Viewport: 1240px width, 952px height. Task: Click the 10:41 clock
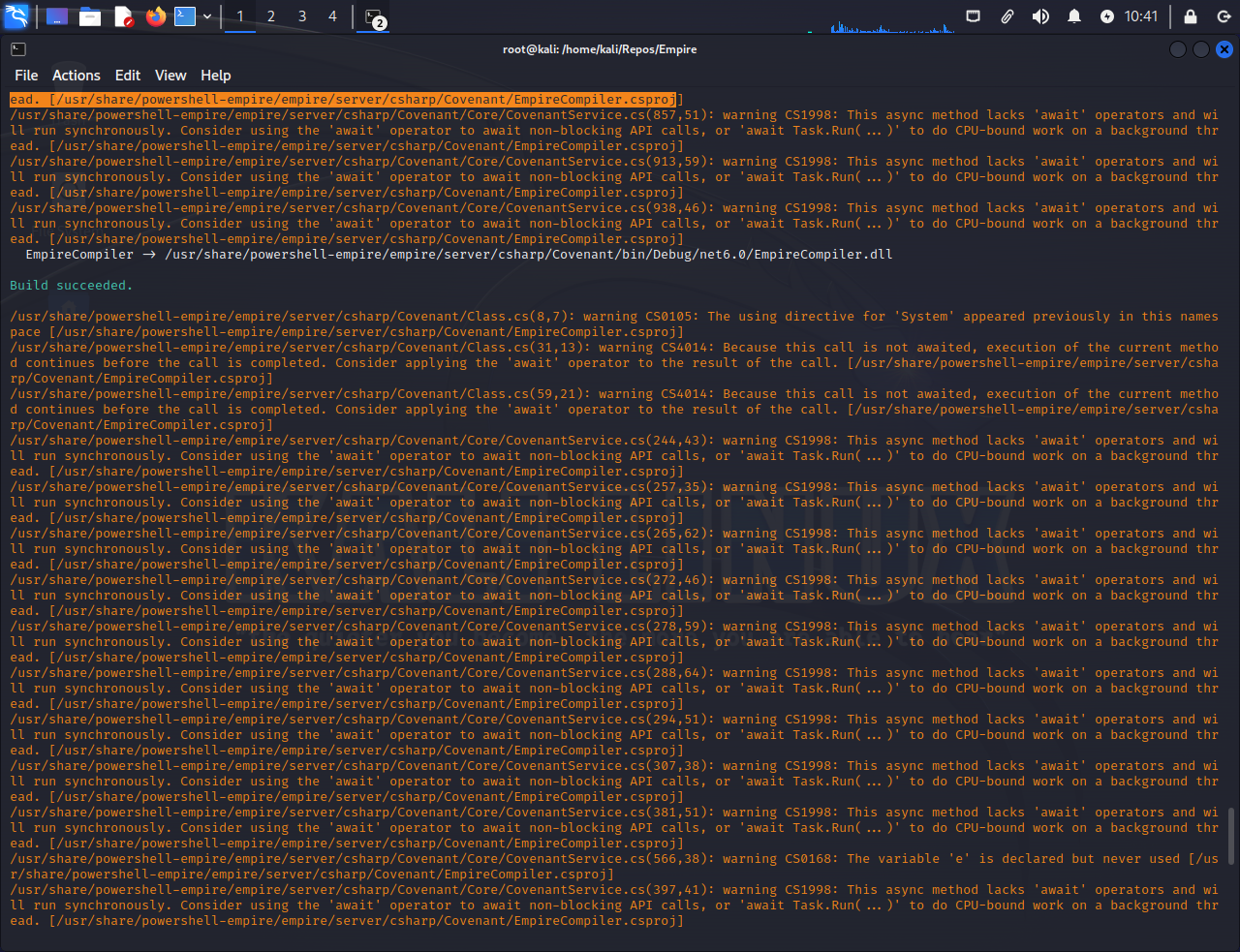[1141, 16]
